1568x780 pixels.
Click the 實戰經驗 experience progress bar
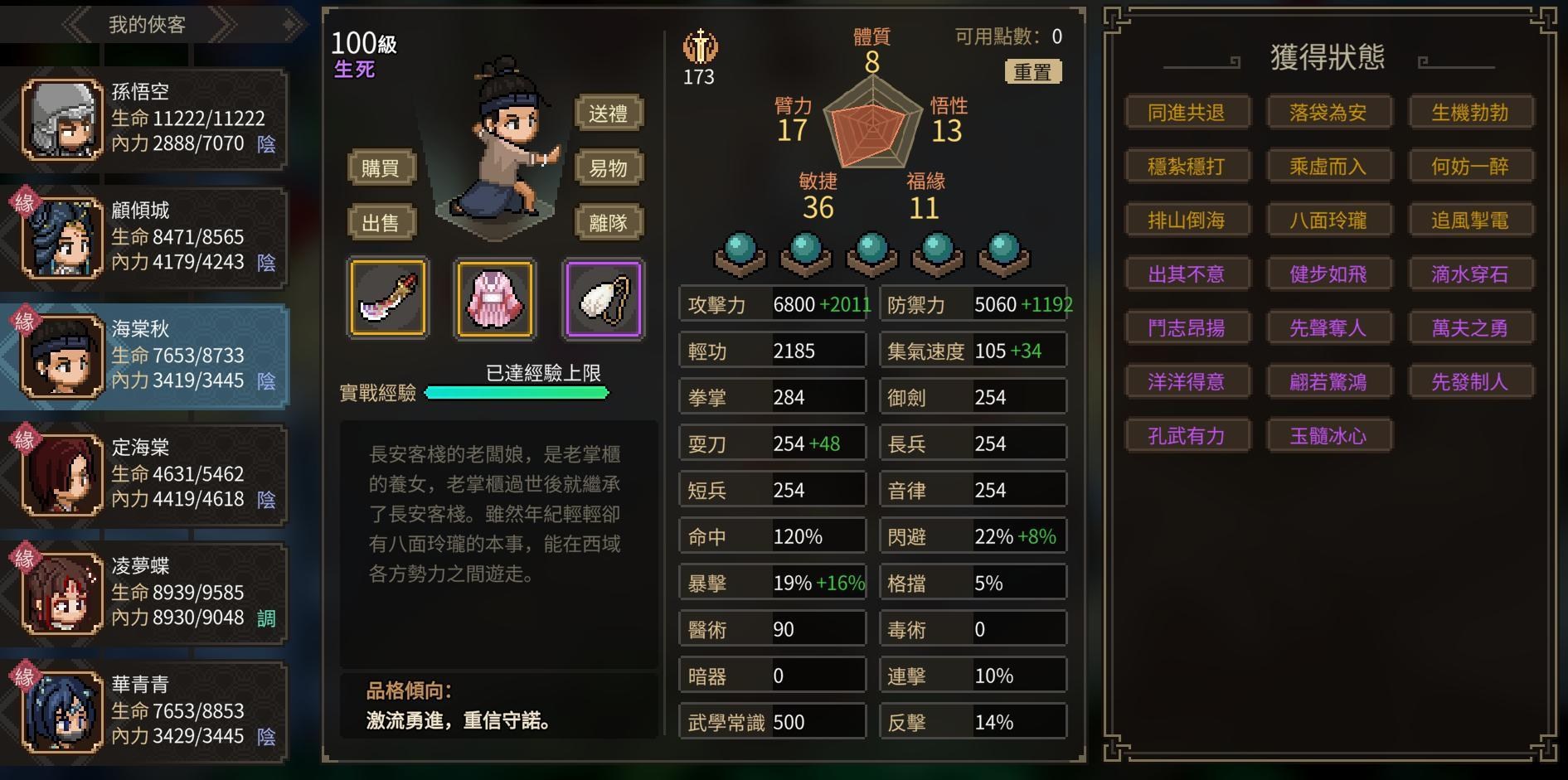point(517,393)
